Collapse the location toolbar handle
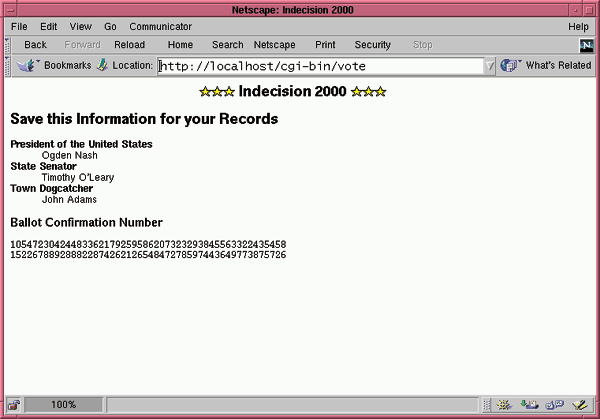This screenshot has width=600, height=419. (7, 65)
